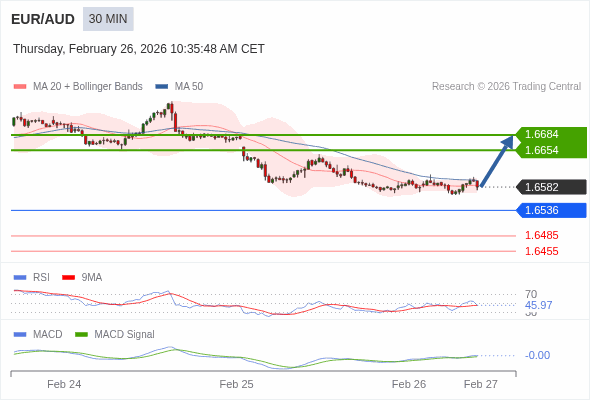Click the blue MA 50 legend swatch
The image size is (590, 400).
(162, 87)
